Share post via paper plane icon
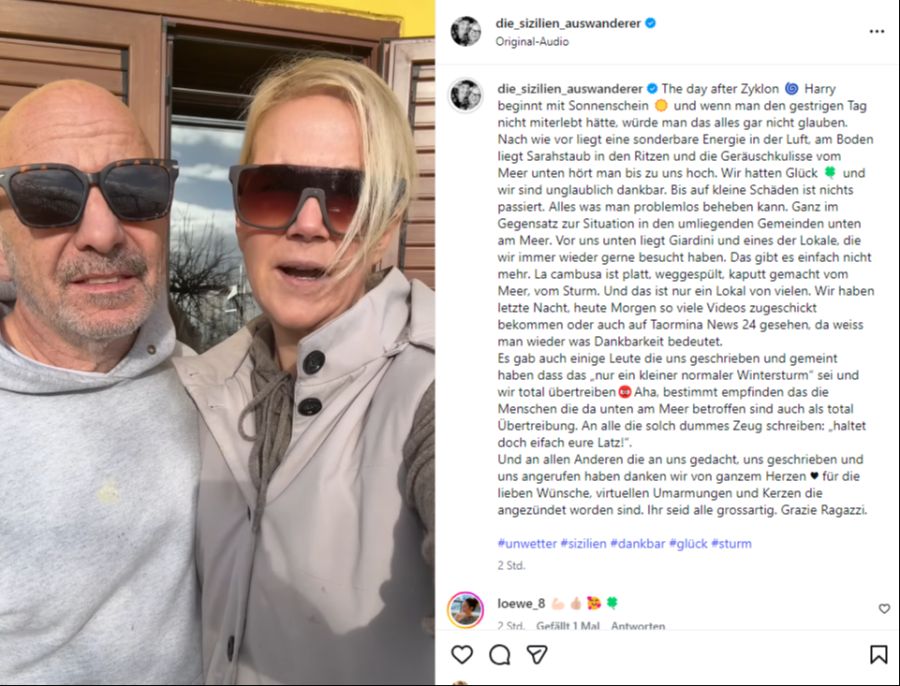This screenshot has width=900, height=686. [x=537, y=654]
